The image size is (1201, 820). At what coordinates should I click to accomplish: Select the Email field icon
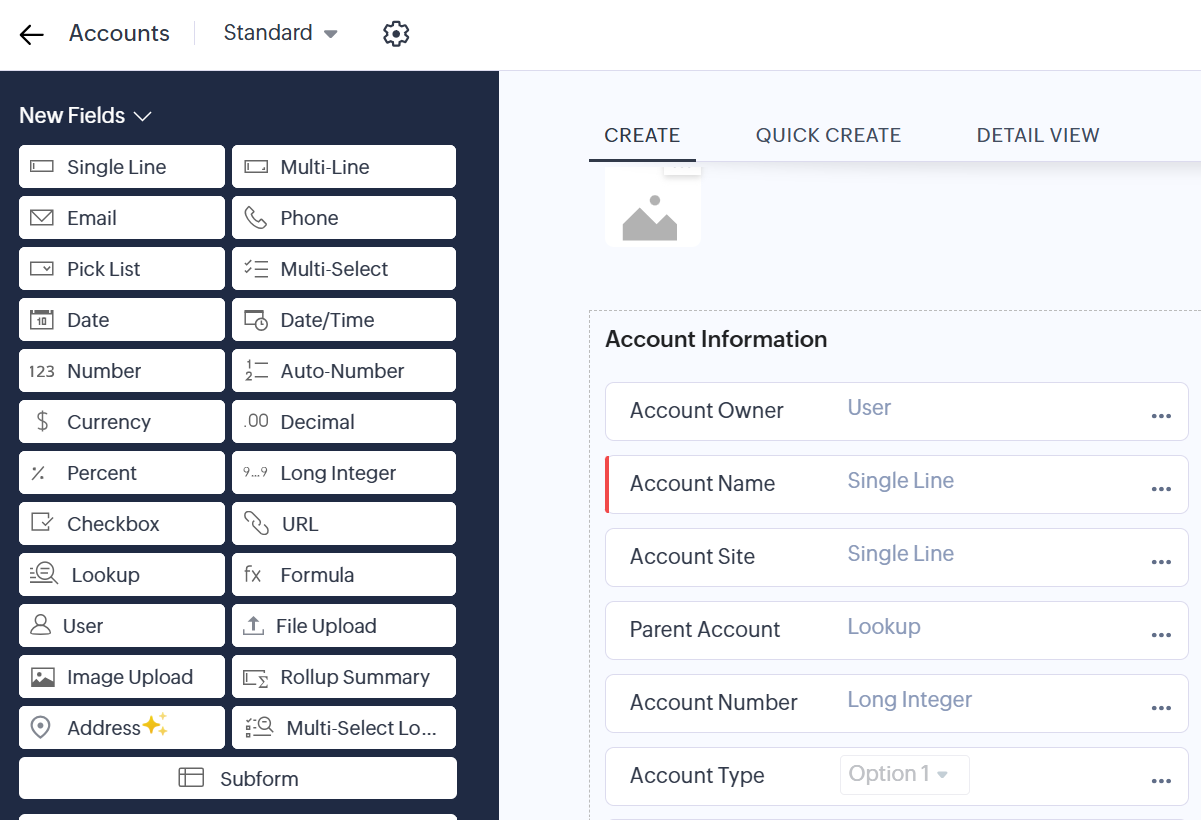[42, 218]
